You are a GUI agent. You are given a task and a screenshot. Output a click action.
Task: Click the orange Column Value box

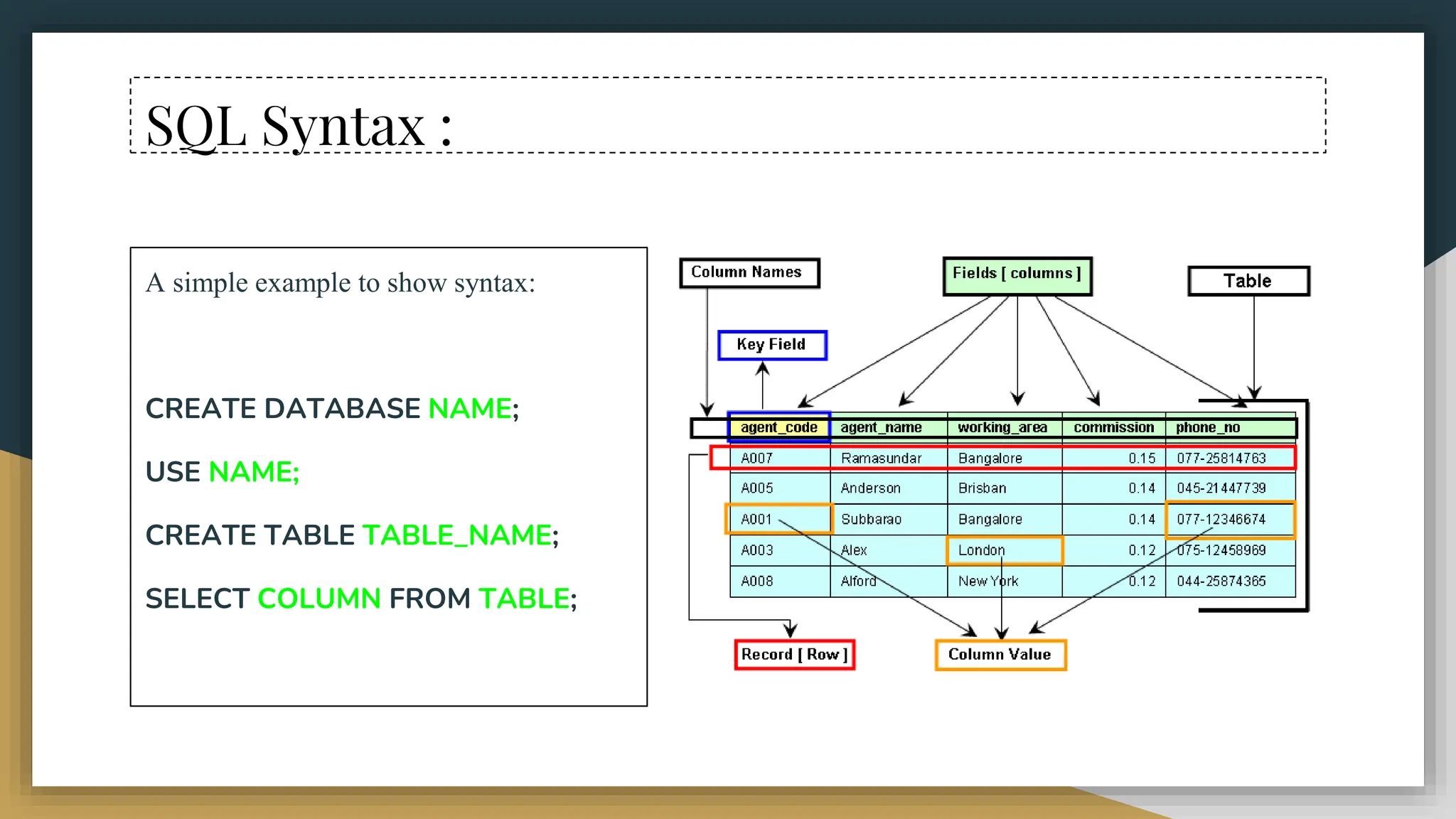point(1000,655)
